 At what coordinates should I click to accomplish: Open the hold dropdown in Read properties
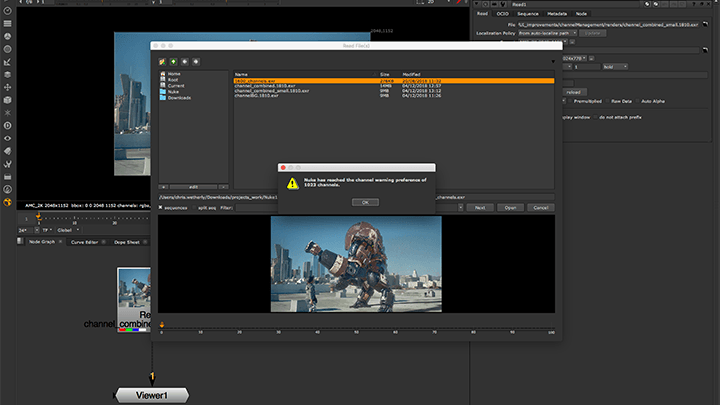coord(615,67)
